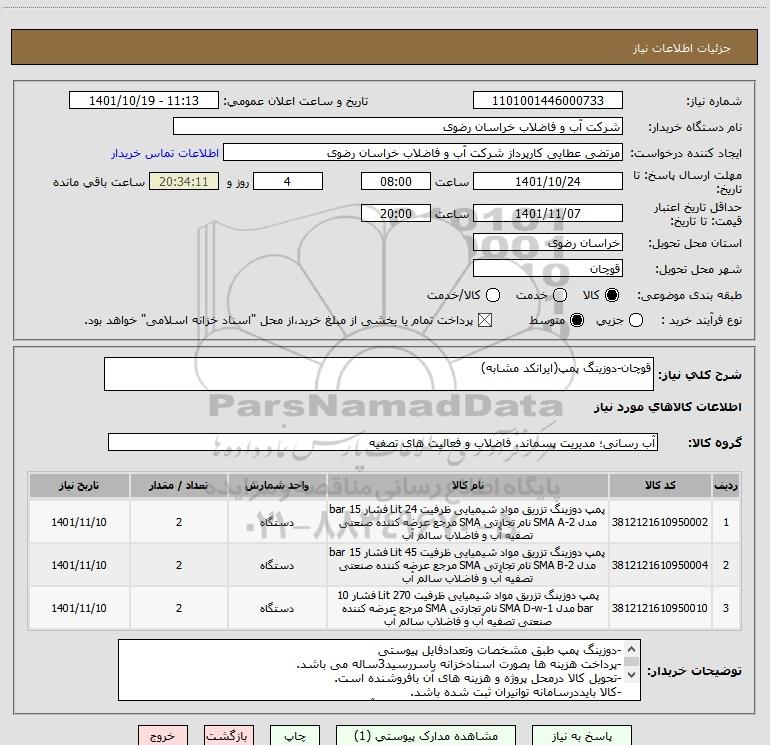The image size is (770, 745).
Task: Click the response deadline date 1401/10/24 field
Action: [548, 181]
